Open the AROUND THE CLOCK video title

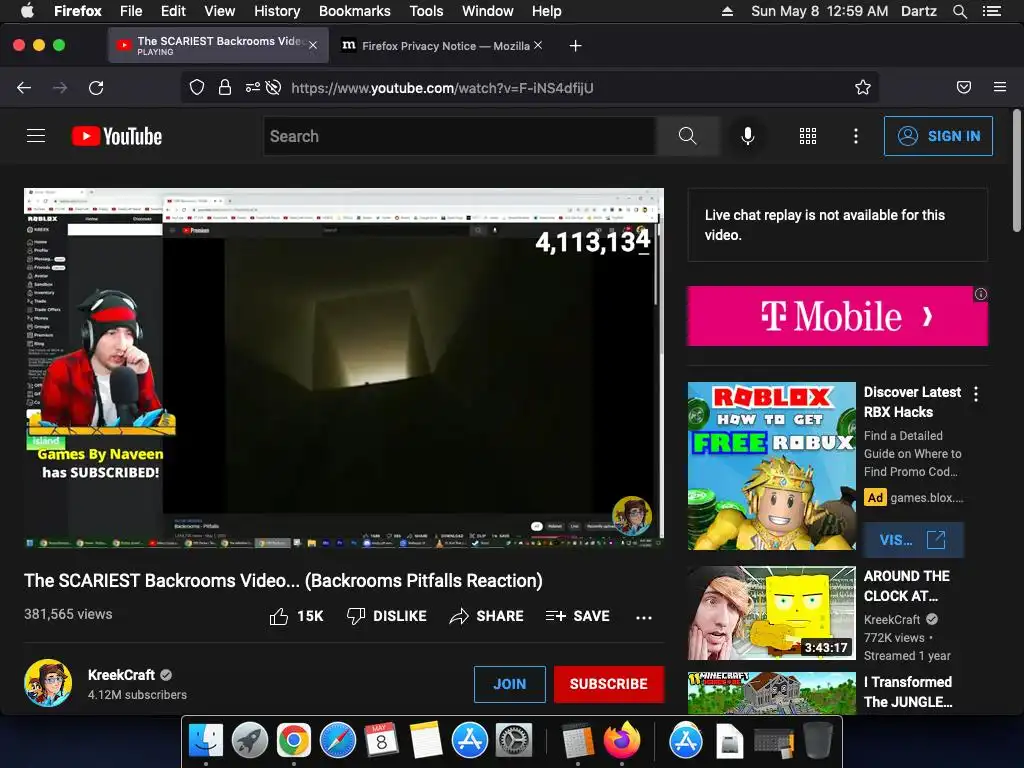pyautogui.click(x=906, y=586)
